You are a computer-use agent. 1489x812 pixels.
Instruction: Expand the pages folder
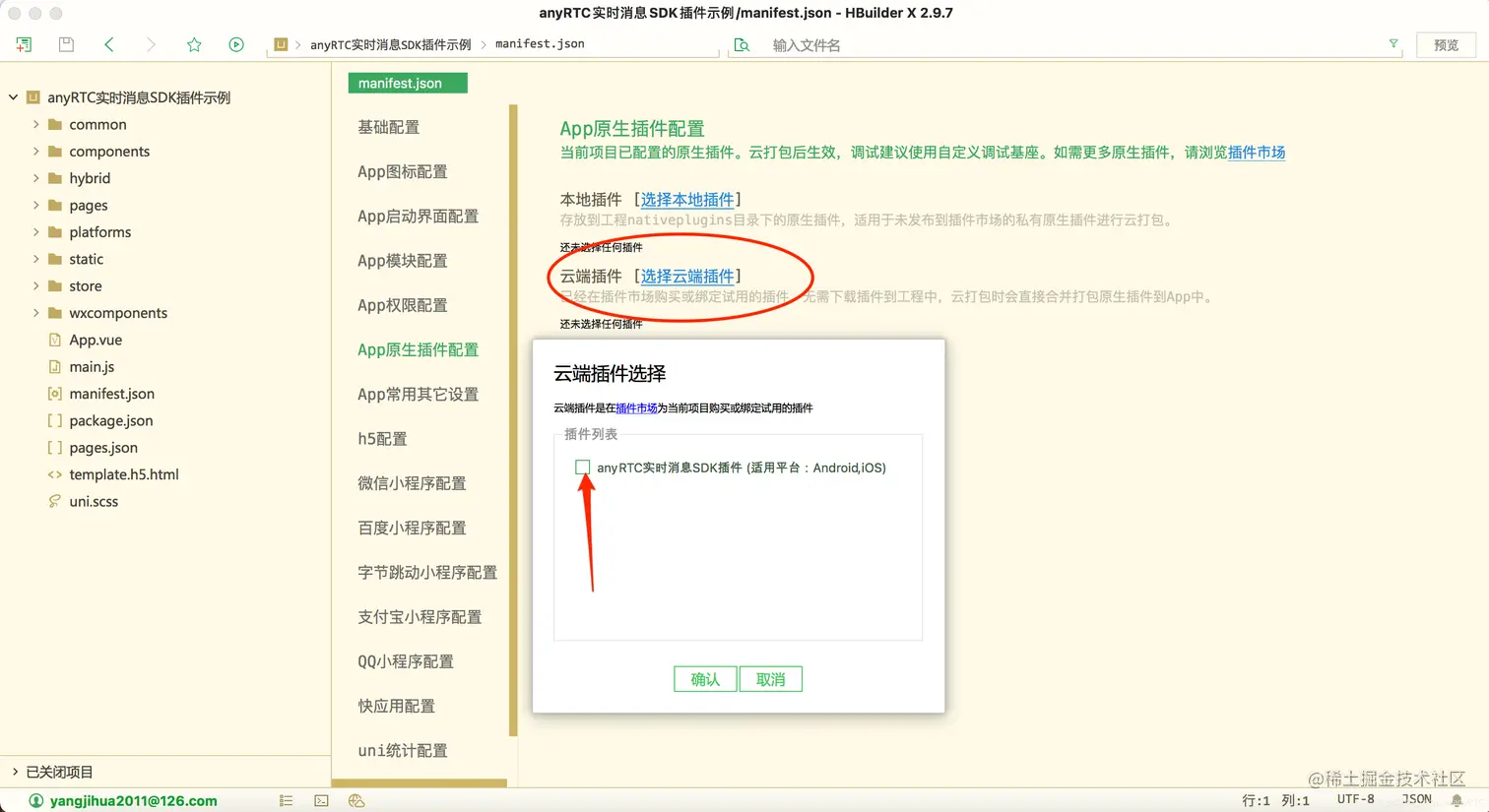point(36,205)
